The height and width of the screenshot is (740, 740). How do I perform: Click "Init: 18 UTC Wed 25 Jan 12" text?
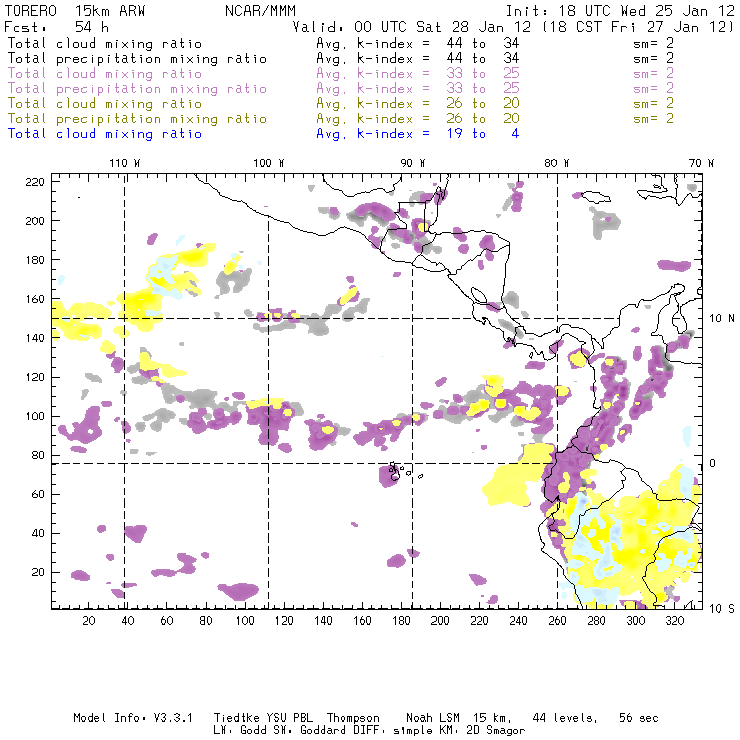[x=620, y=11]
